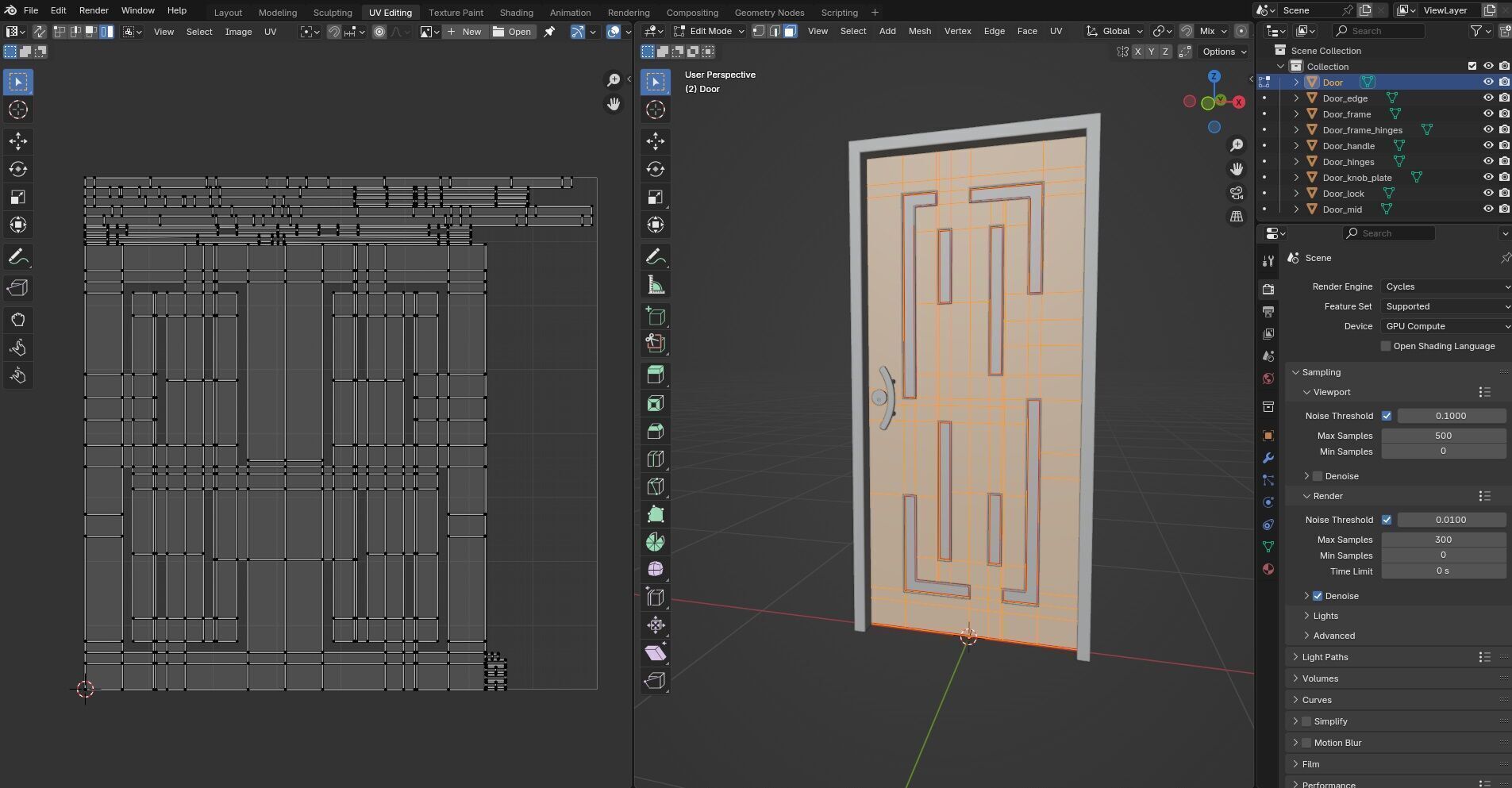Open the Device GPU Compute dropdown
1512x788 pixels.
point(1446,326)
